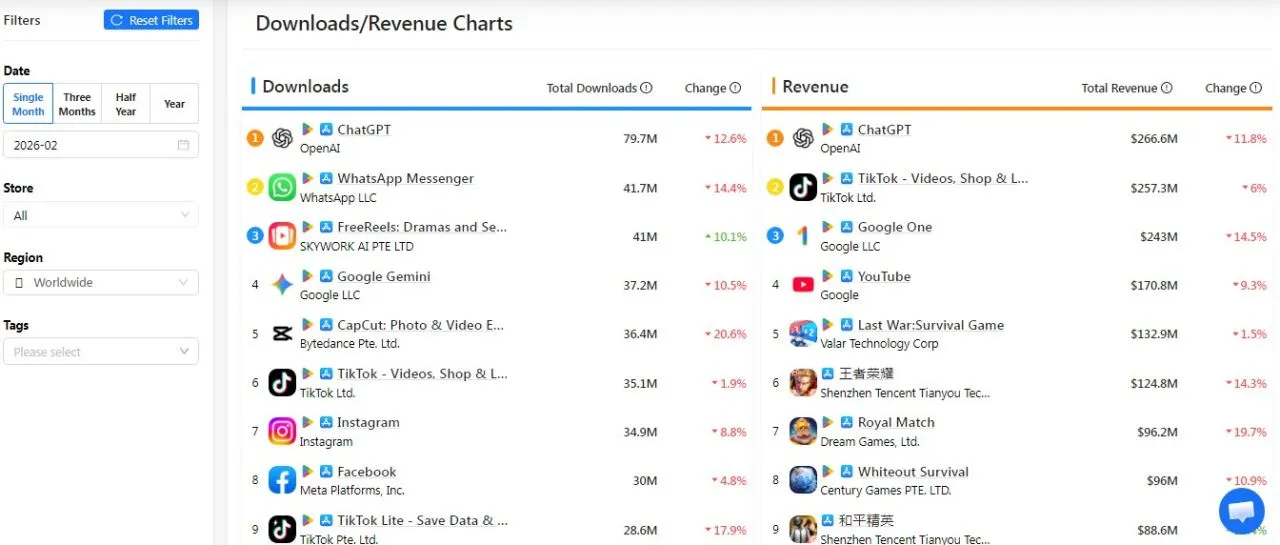Open the Store dropdown set to All

(x=101, y=215)
